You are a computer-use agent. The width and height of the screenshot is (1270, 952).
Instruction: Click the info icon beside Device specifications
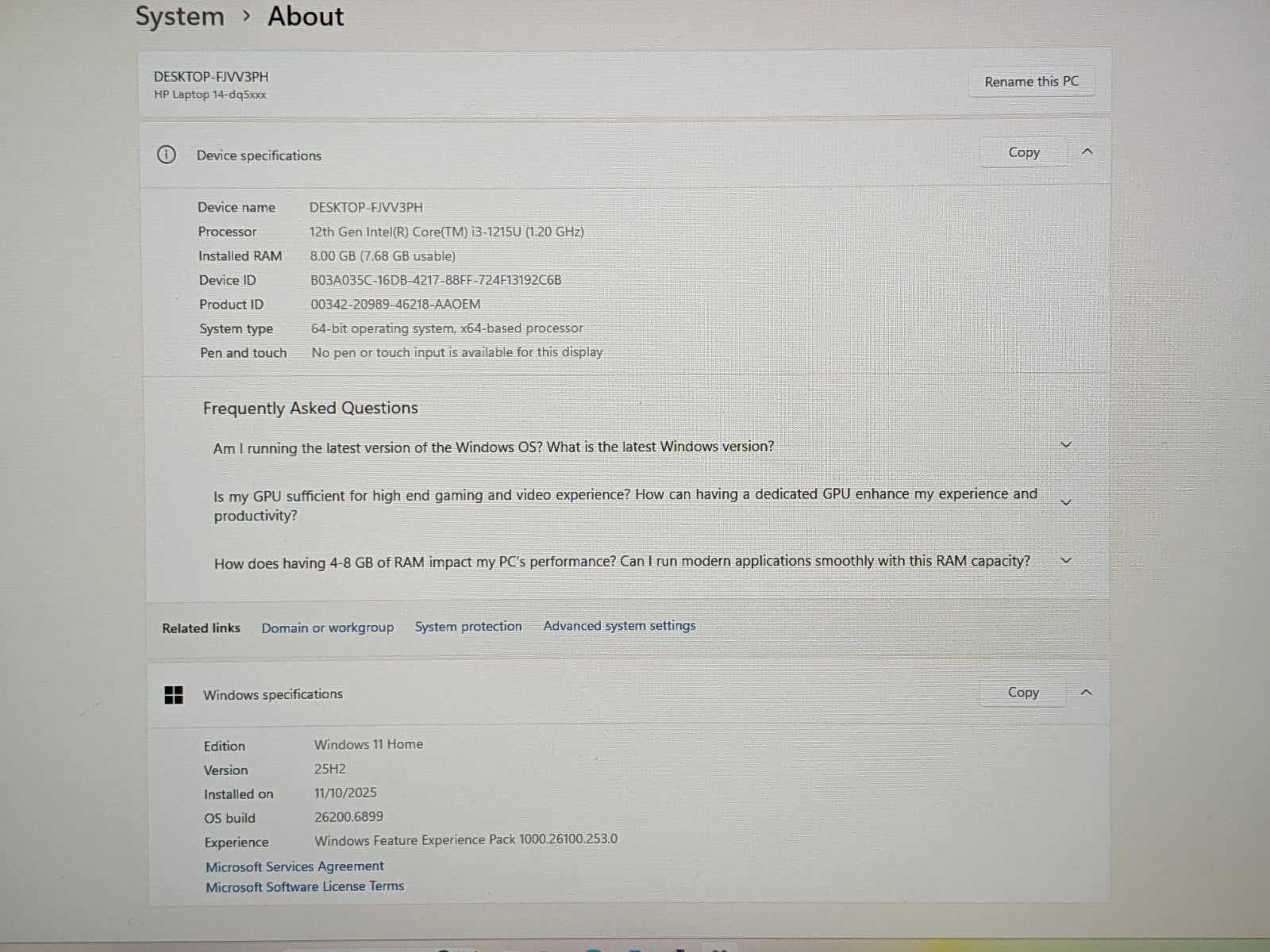[166, 155]
